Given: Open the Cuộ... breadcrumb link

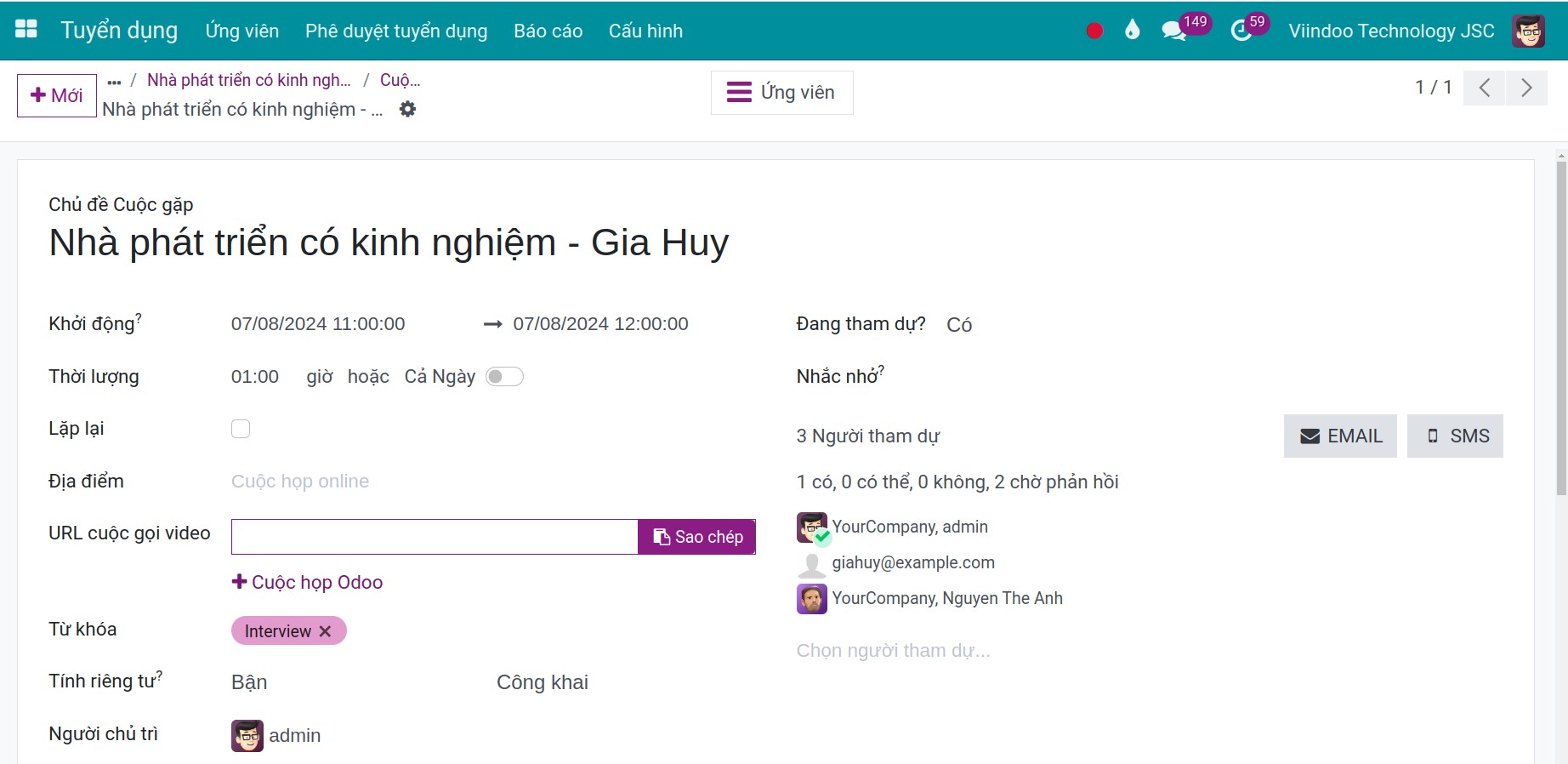Looking at the screenshot, I should tap(401, 80).
